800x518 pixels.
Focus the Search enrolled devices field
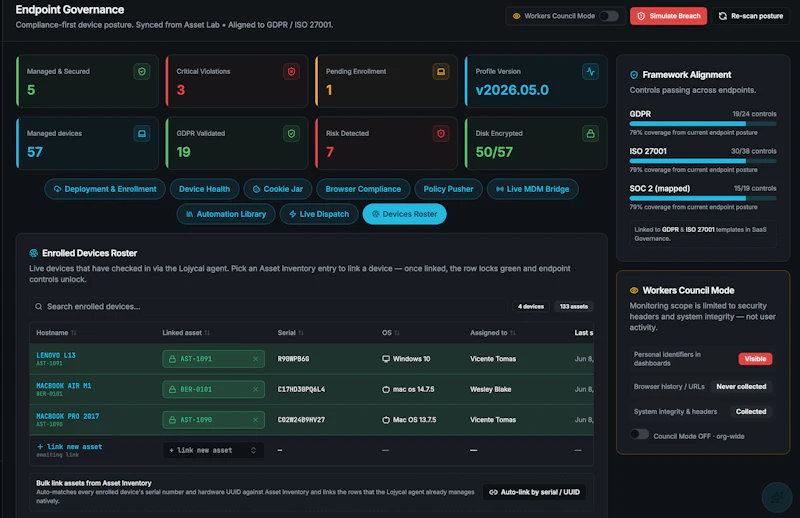pyautogui.click(x=269, y=307)
